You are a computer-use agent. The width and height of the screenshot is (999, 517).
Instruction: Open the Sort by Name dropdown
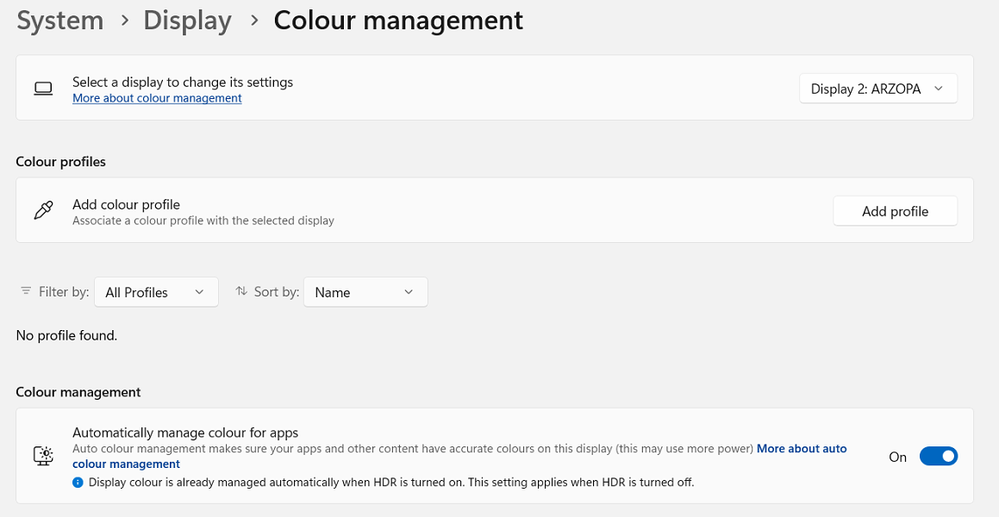[365, 292]
